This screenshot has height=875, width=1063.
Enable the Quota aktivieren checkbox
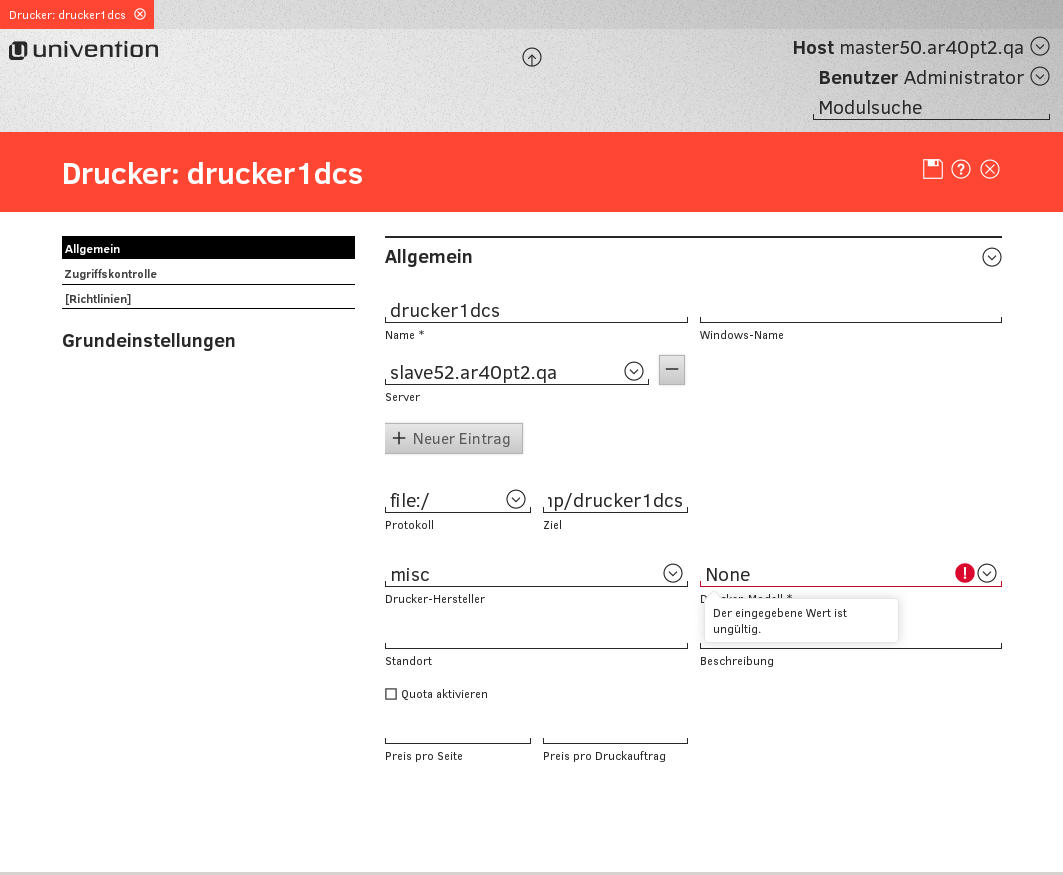[391, 694]
